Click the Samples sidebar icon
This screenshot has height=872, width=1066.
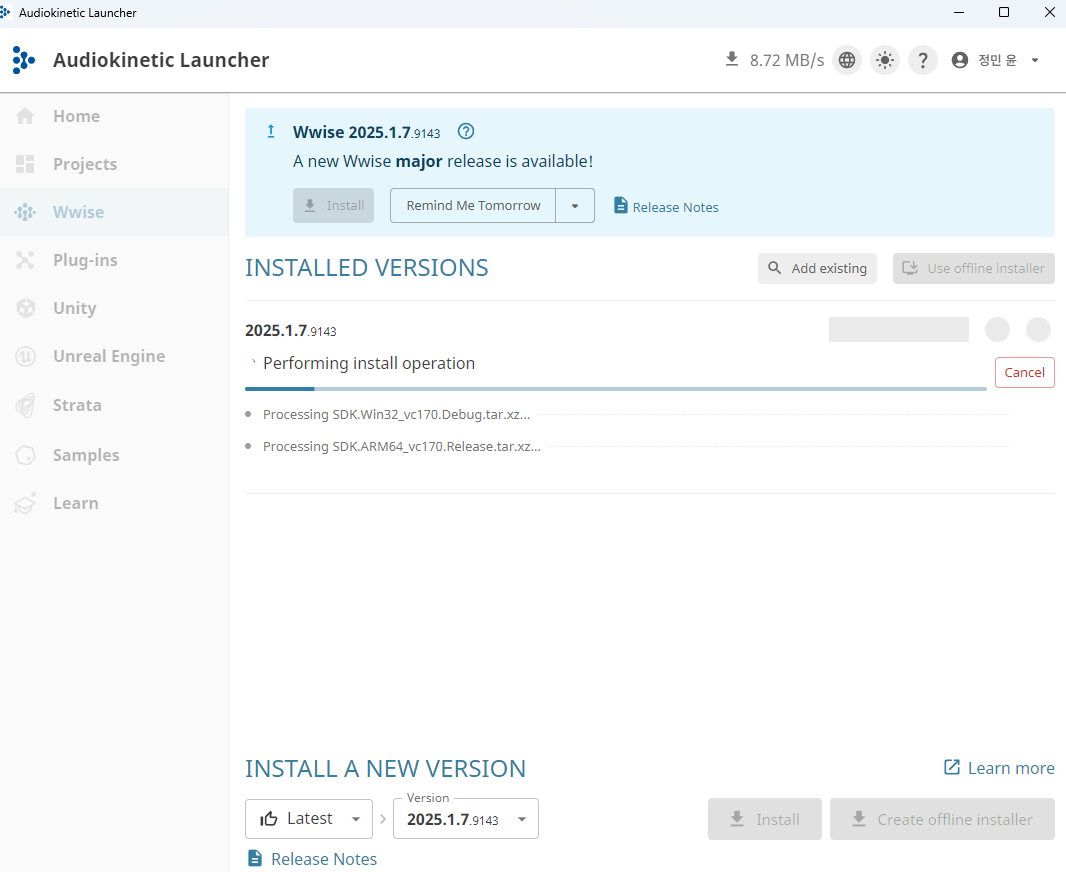pyautogui.click(x=25, y=455)
